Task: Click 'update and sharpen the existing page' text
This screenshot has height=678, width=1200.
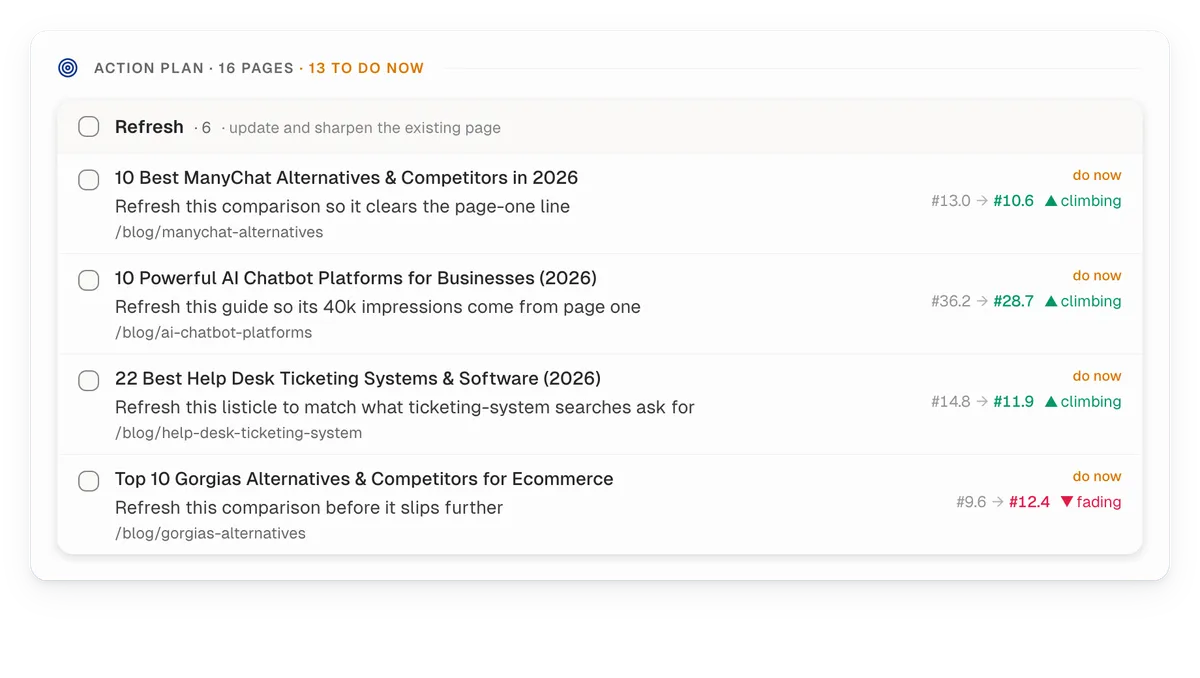Action: (365, 128)
